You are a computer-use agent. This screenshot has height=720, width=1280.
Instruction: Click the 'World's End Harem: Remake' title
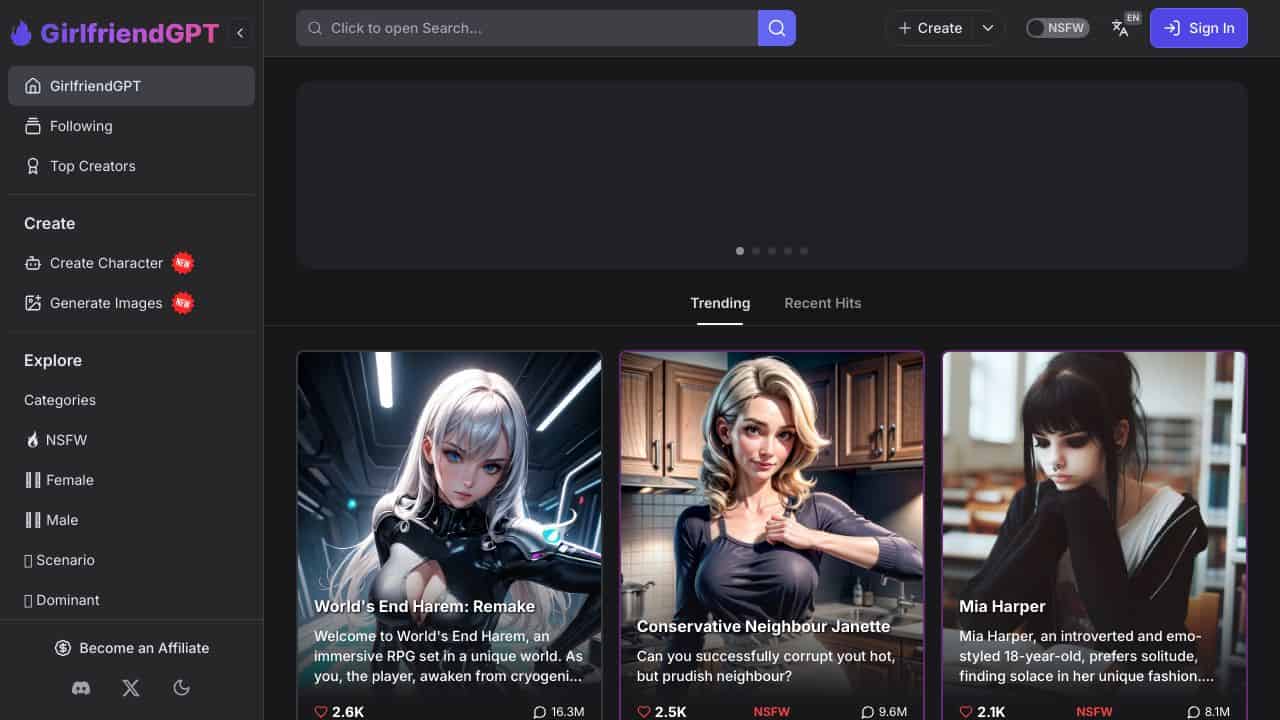click(x=425, y=606)
